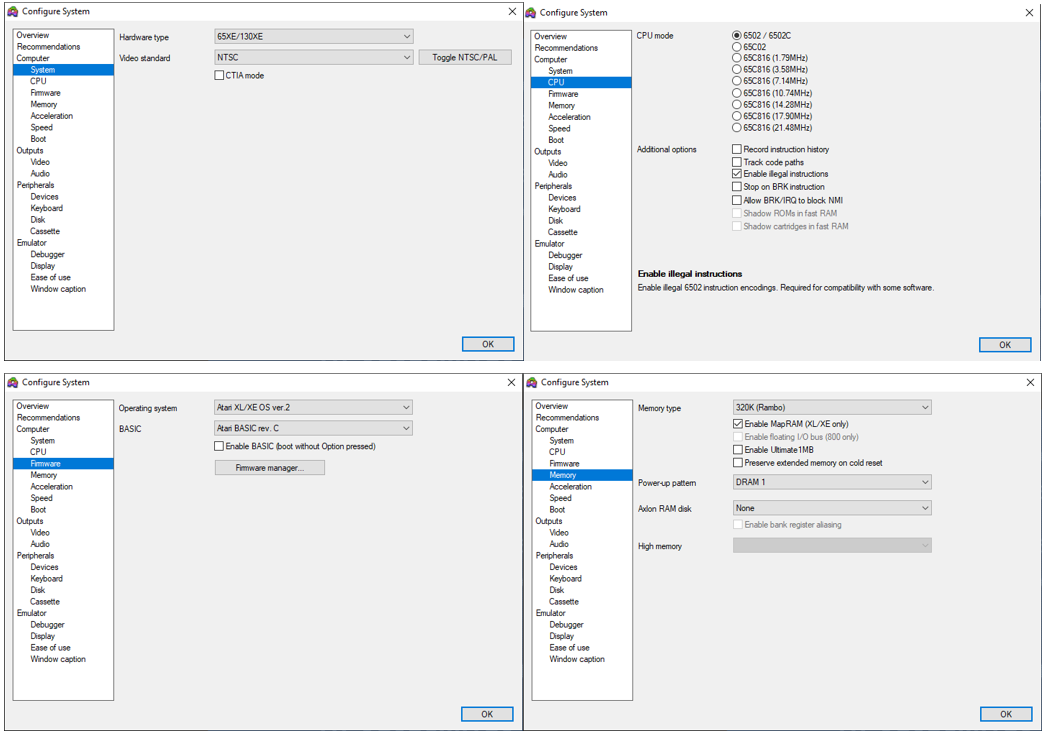Enable the CTIA mode checkbox
Screen dimensions: 1048x736
[219, 76]
